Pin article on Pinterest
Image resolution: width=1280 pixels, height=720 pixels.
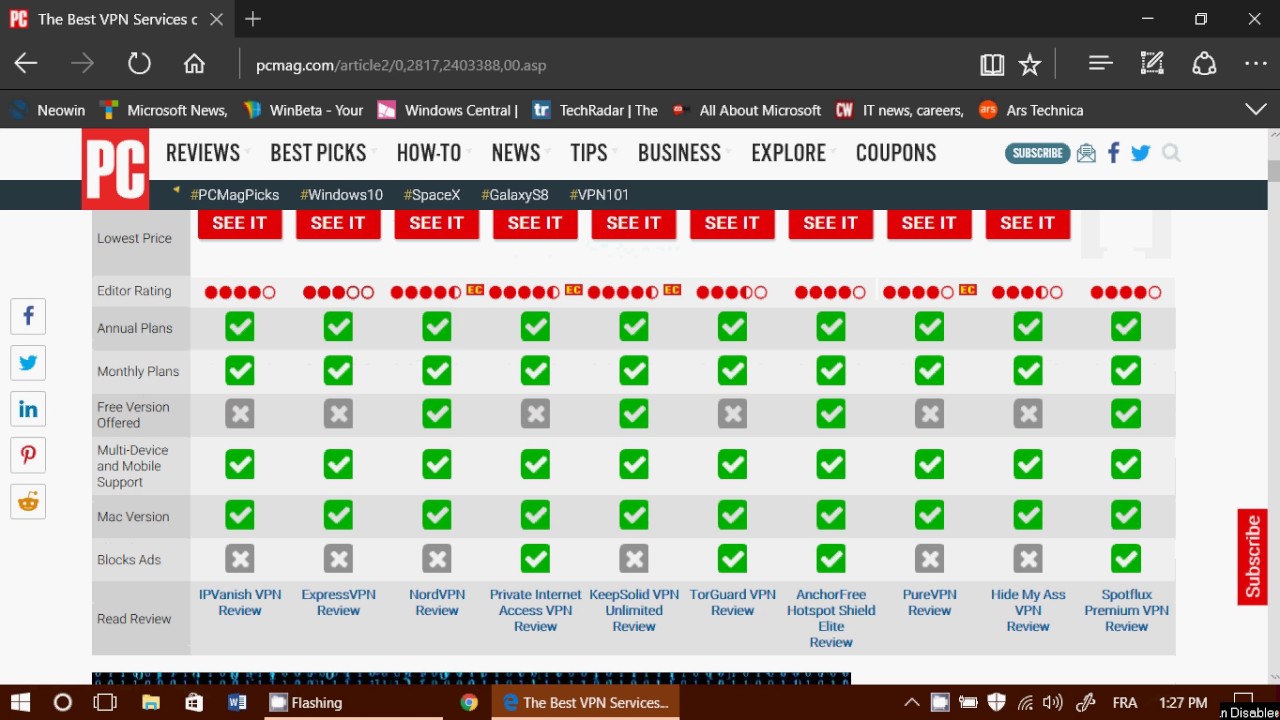point(28,455)
